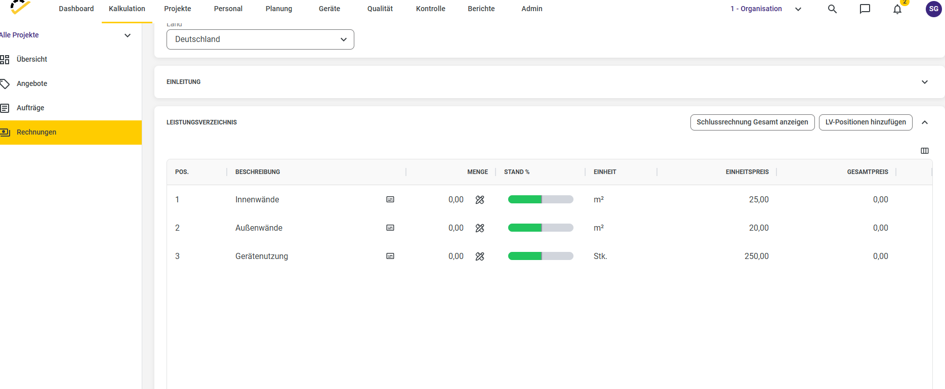Click the Stand % column header
The width and height of the screenshot is (945, 389).
tap(516, 172)
